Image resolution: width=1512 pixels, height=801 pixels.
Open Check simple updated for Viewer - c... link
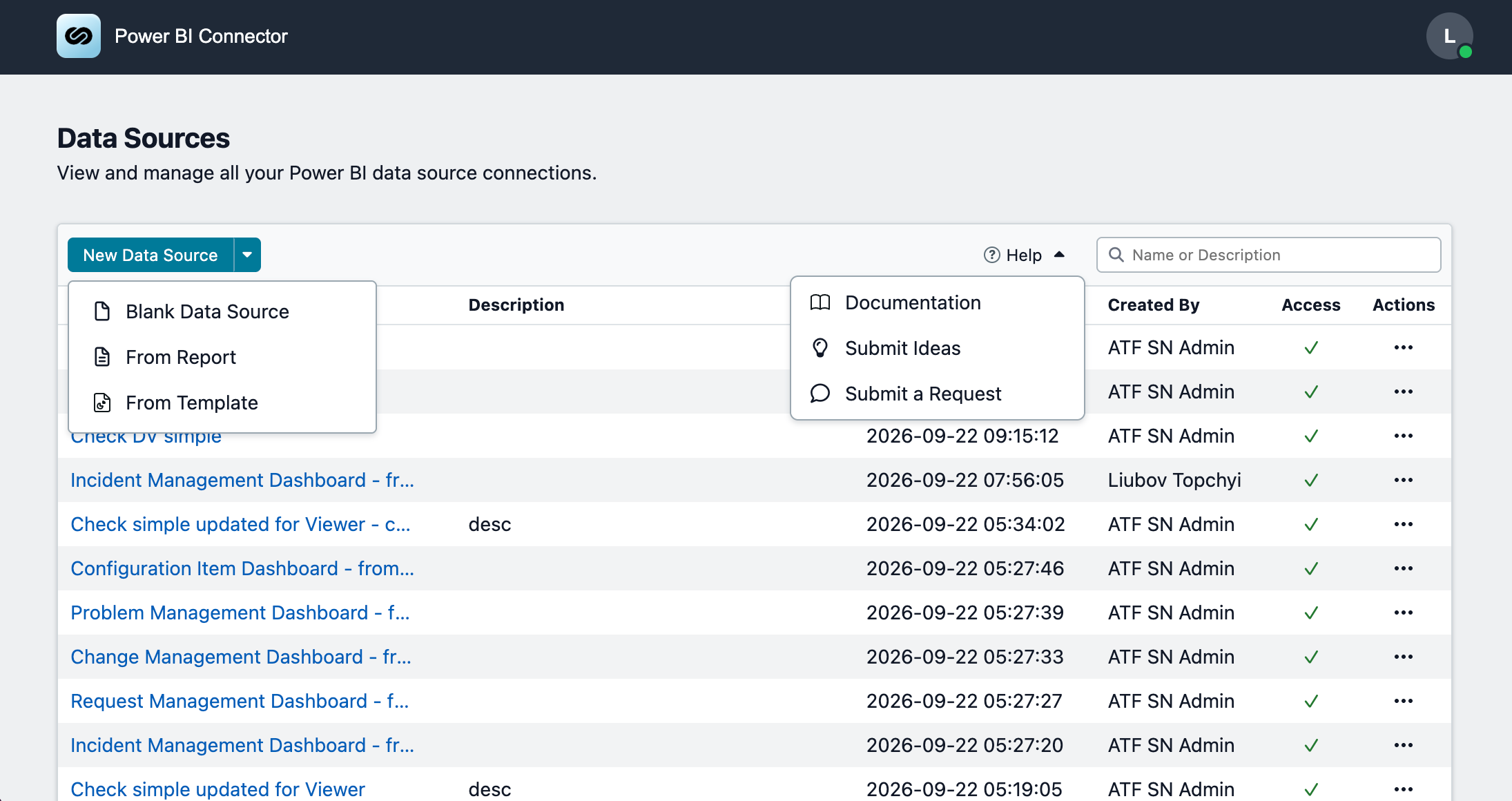(x=240, y=524)
